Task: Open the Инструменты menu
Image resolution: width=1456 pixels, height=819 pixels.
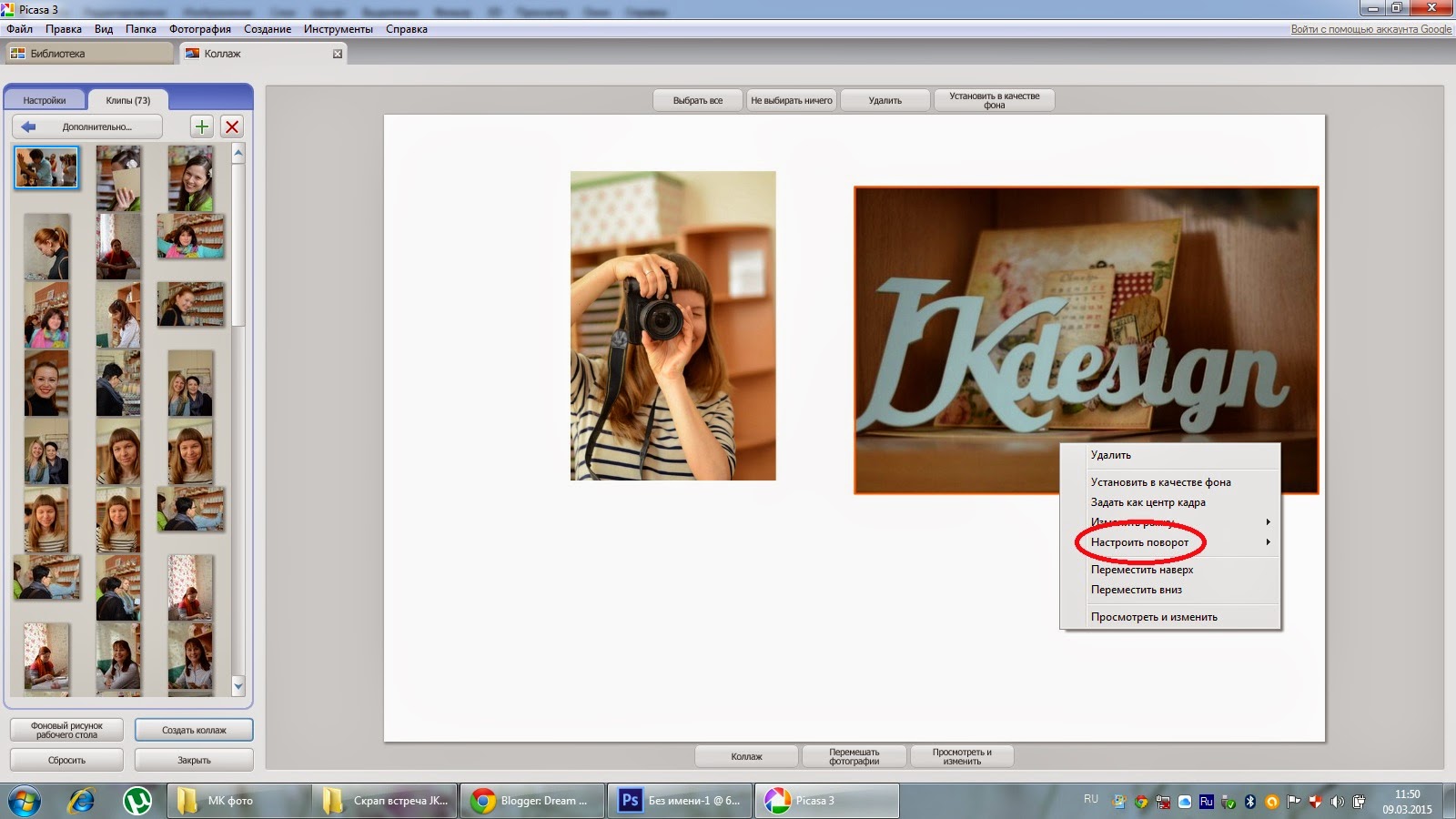Action: [x=339, y=29]
